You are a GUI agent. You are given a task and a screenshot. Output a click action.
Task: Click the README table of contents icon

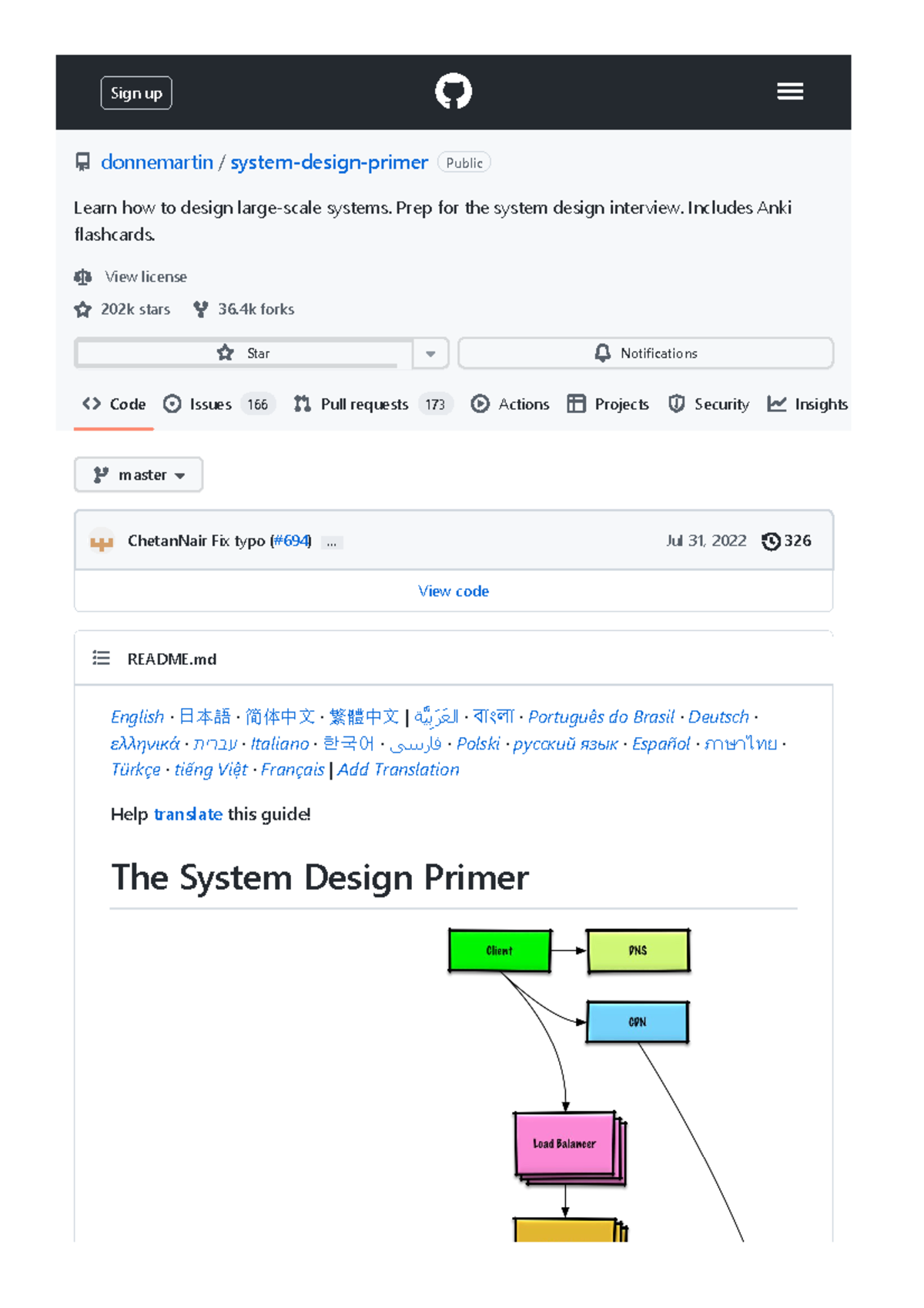tap(101, 658)
